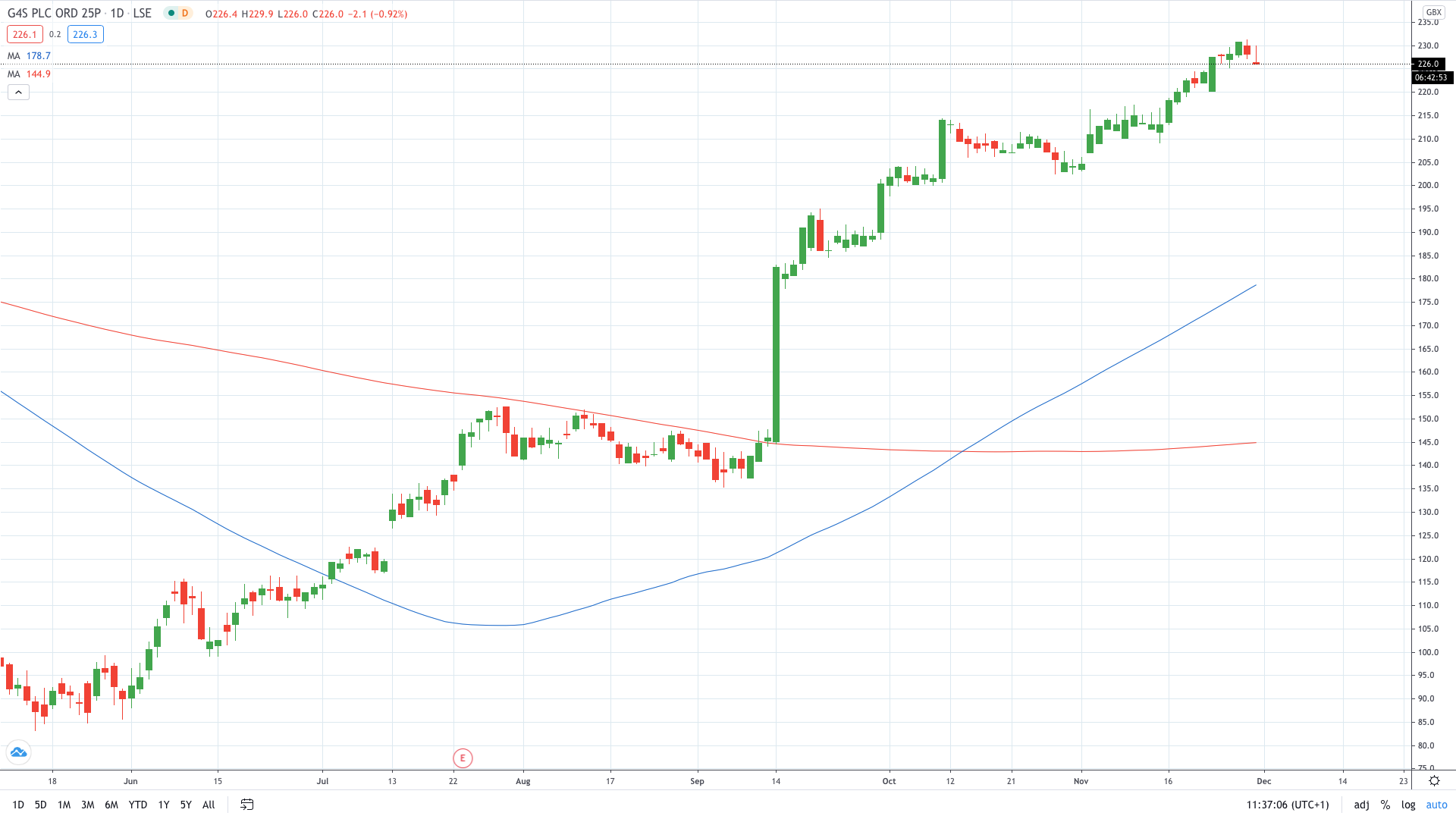The height and width of the screenshot is (819, 1456).
Task: Toggle log scale mode
Action: [x=1408, y=805]
